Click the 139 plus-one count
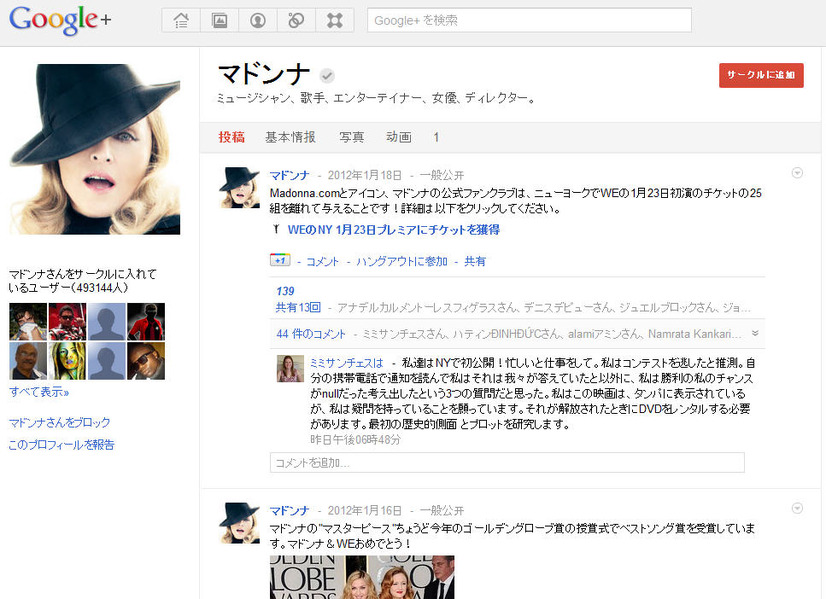 [x=285, y=291]
